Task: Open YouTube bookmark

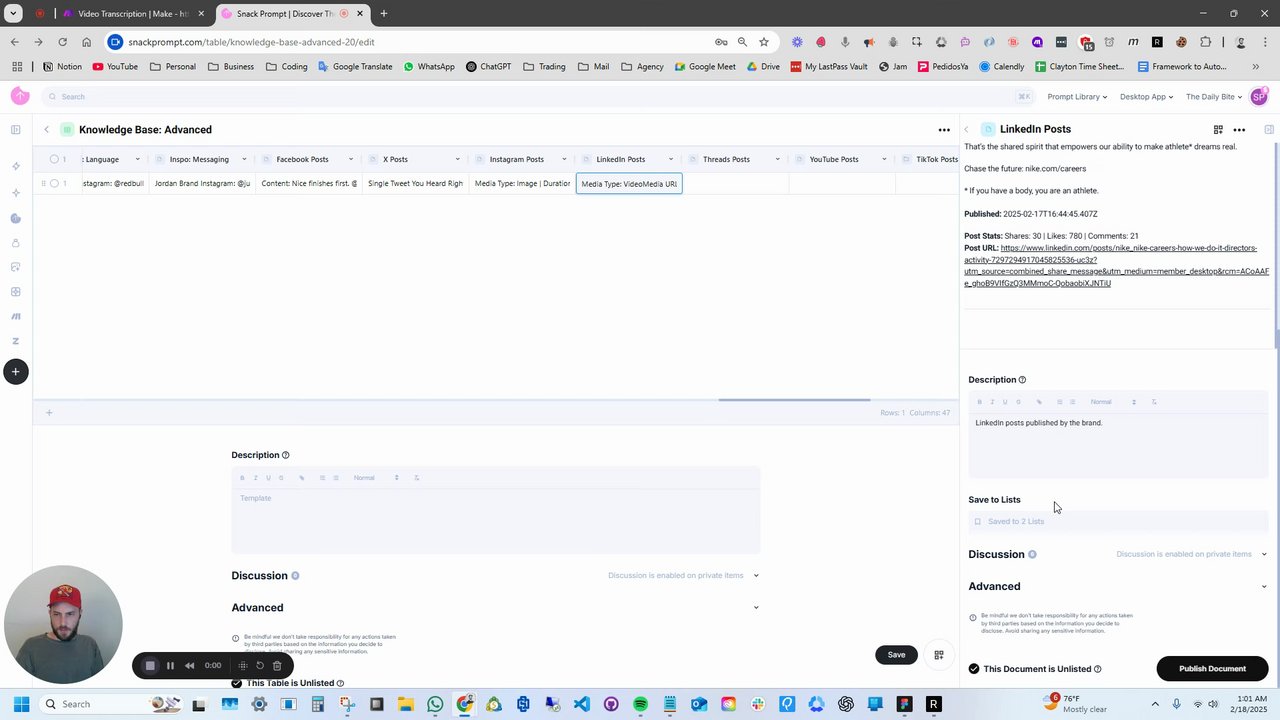Action: click(x=115, y=67)
